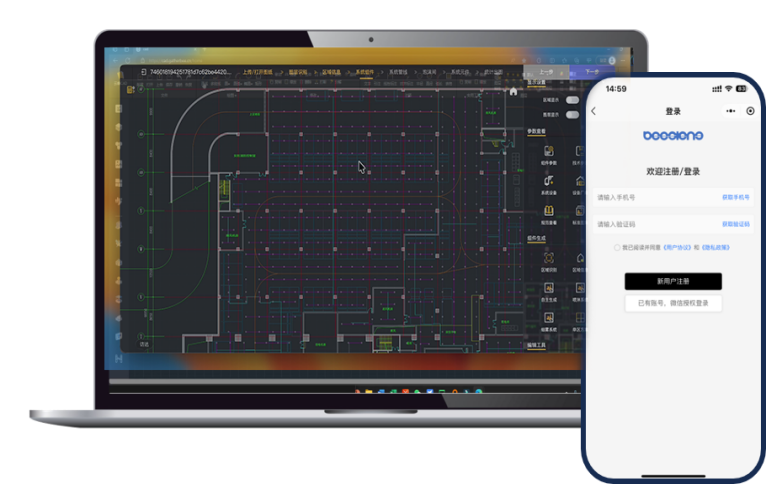Go to the 上传/打开图纸 step
Image resolution: width=766 pixels, height=485 pixels.
[257, 72]
